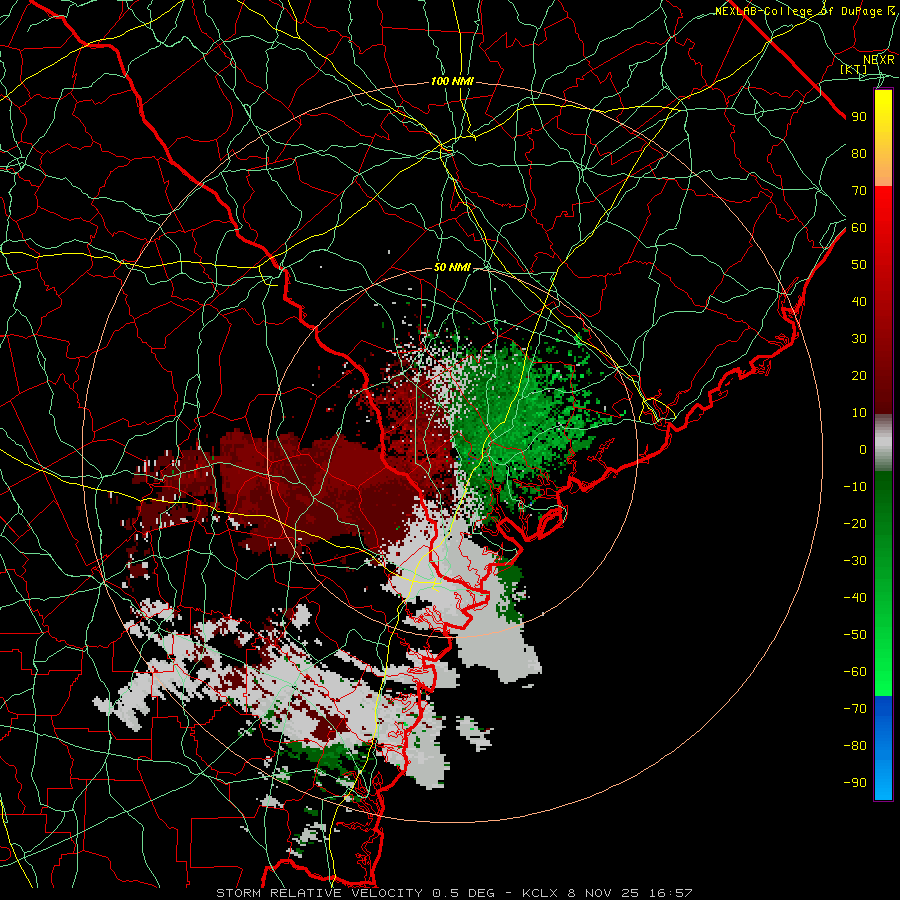
Task: Click the 90 value on velocity scale
Action: 859,117
